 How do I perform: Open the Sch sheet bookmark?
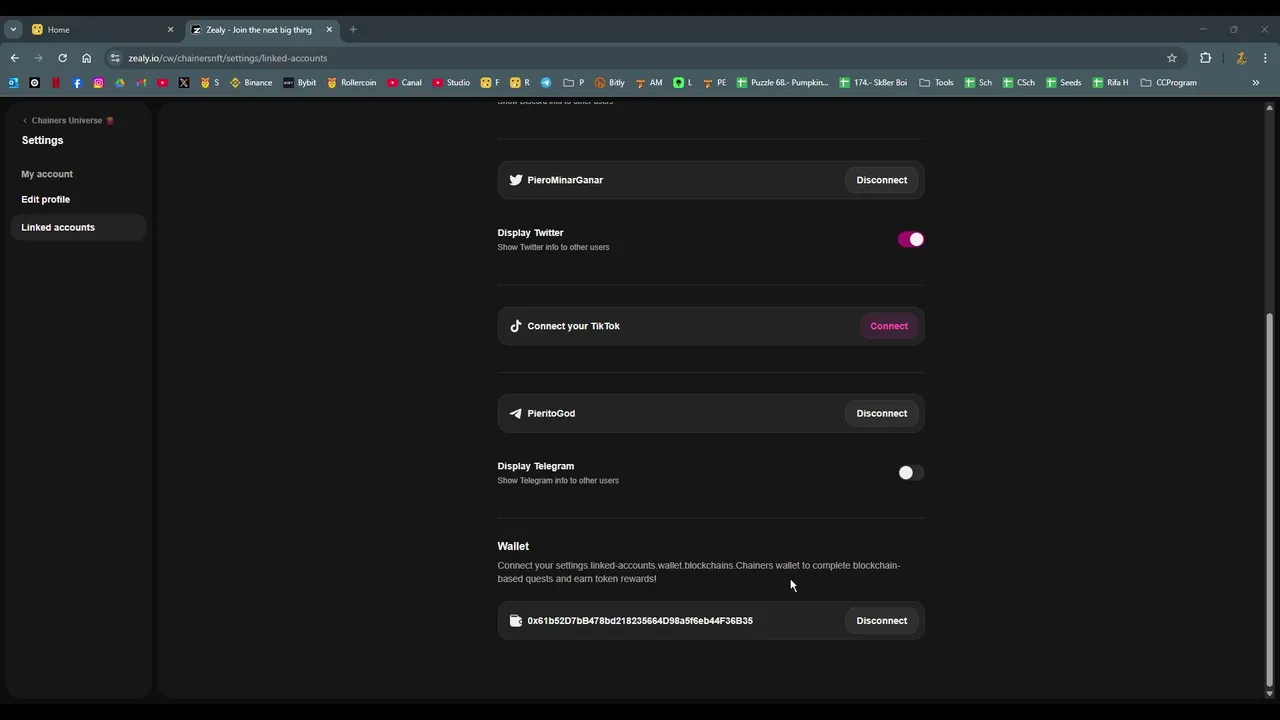[978, 83]
